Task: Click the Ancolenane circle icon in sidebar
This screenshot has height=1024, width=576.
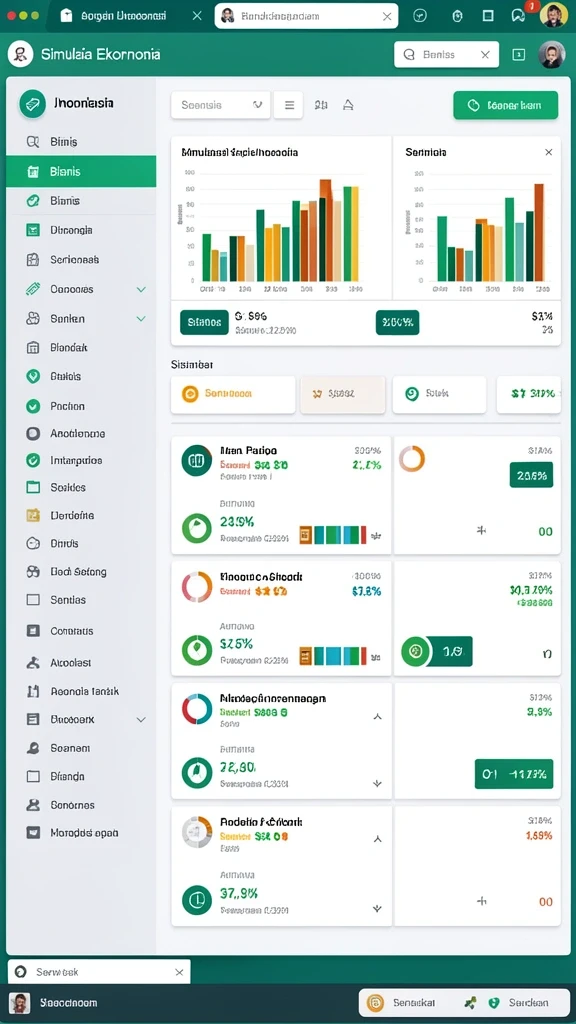Action: pyautogui.click(x=33, y=433)
